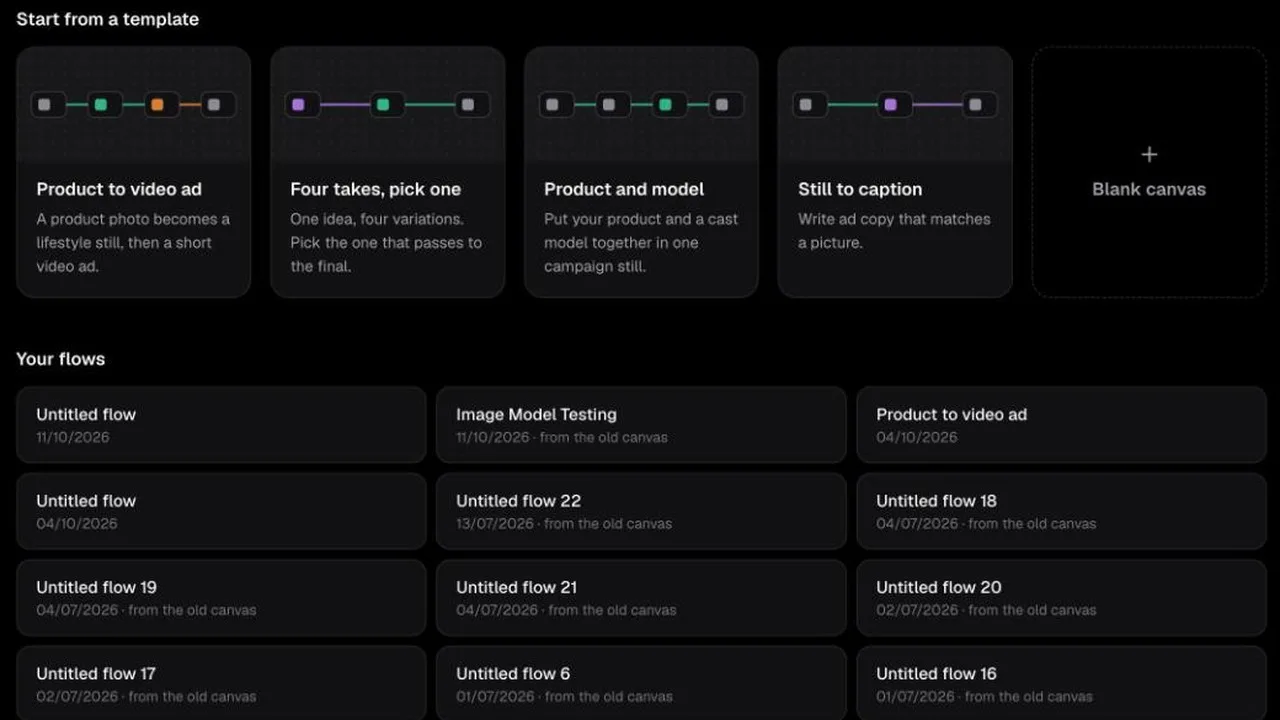Choose the Four takes, pick one template
1280x720 pixels.
pos(387,172)
